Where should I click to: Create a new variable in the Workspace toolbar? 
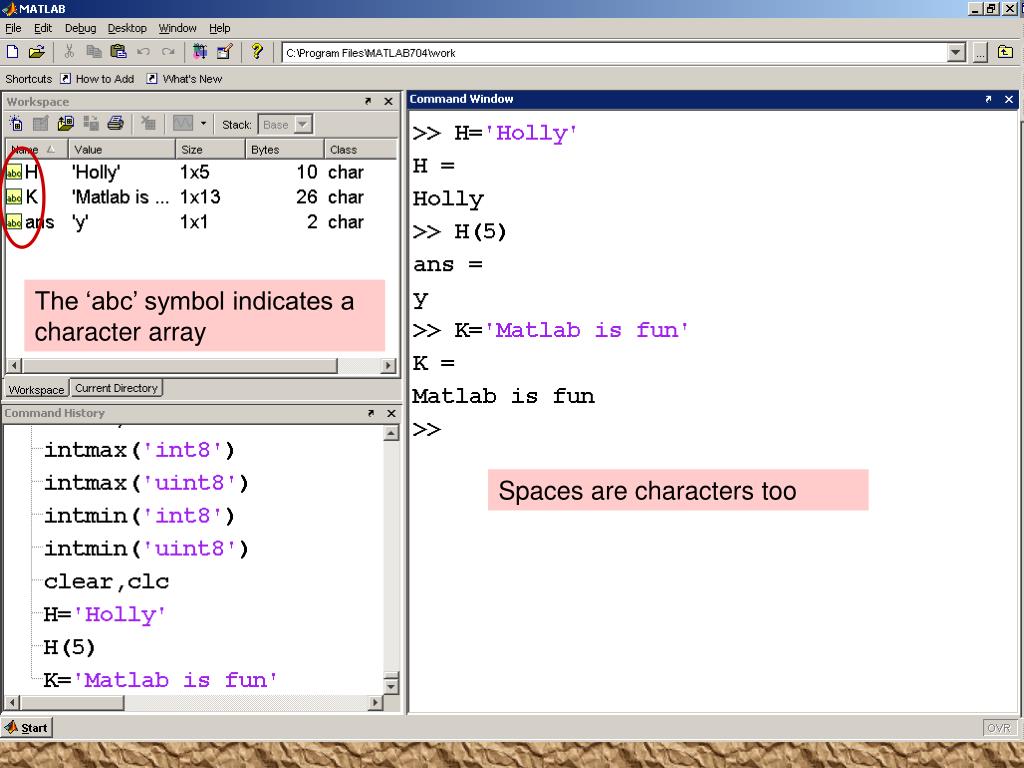pyautogui.click(x=16, y=123)
